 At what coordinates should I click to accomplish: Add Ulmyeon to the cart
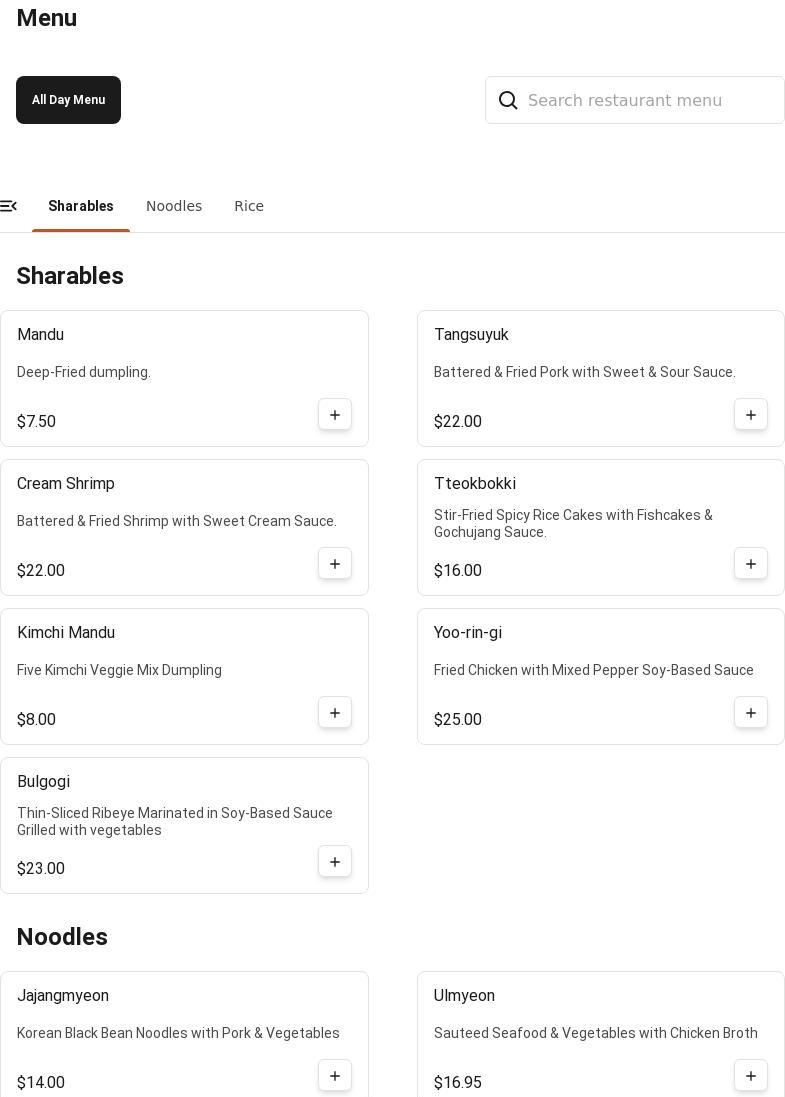(751, 1076)
